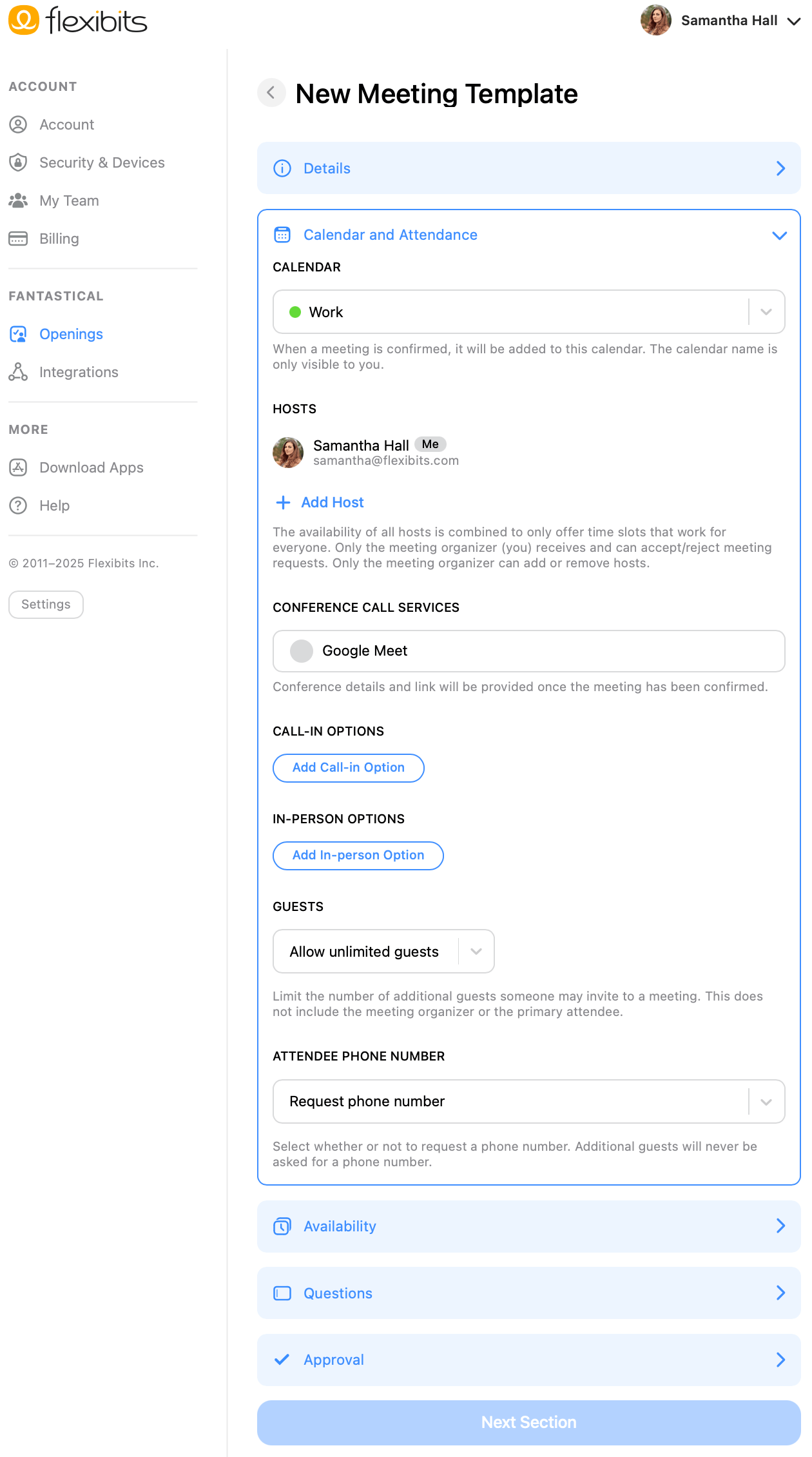Click the My Team people icon
812x1457 pixels.
point(18,200)
